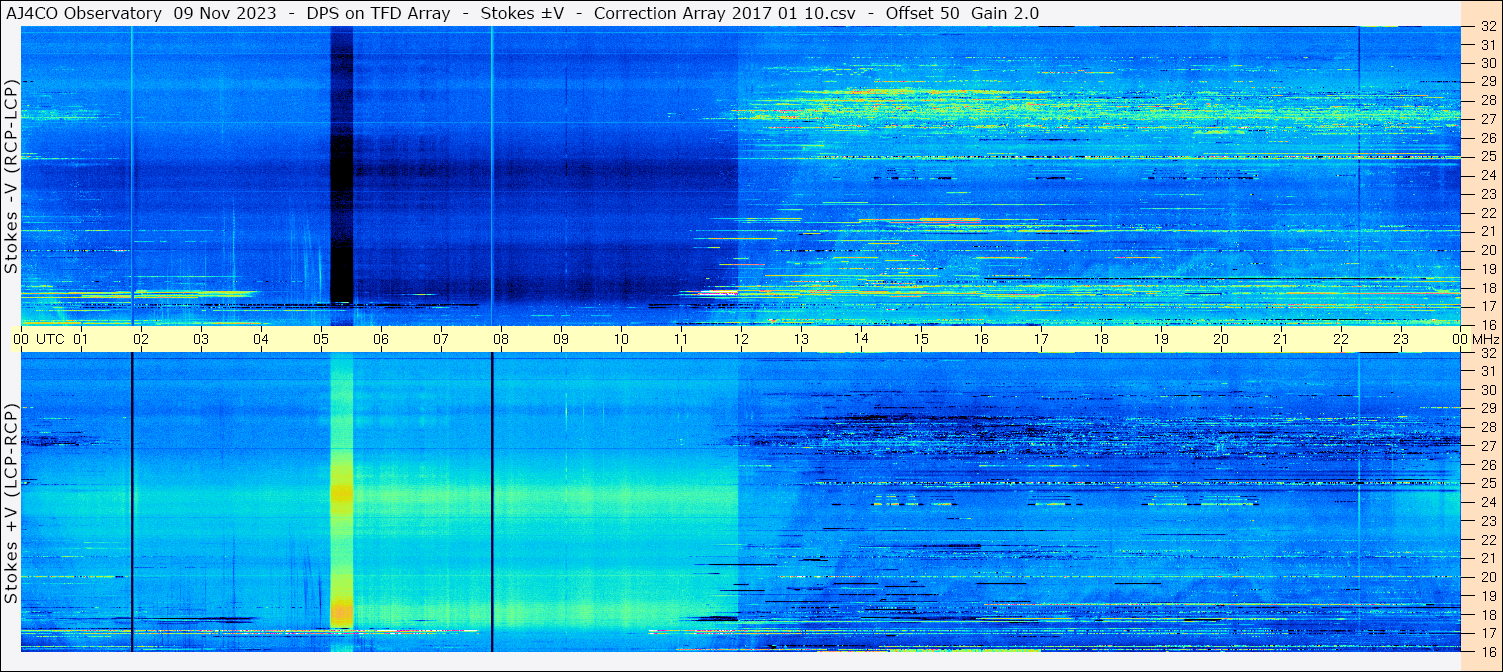Click the 16 MHz label in upper Stokes -V panel

point(1488,325)
